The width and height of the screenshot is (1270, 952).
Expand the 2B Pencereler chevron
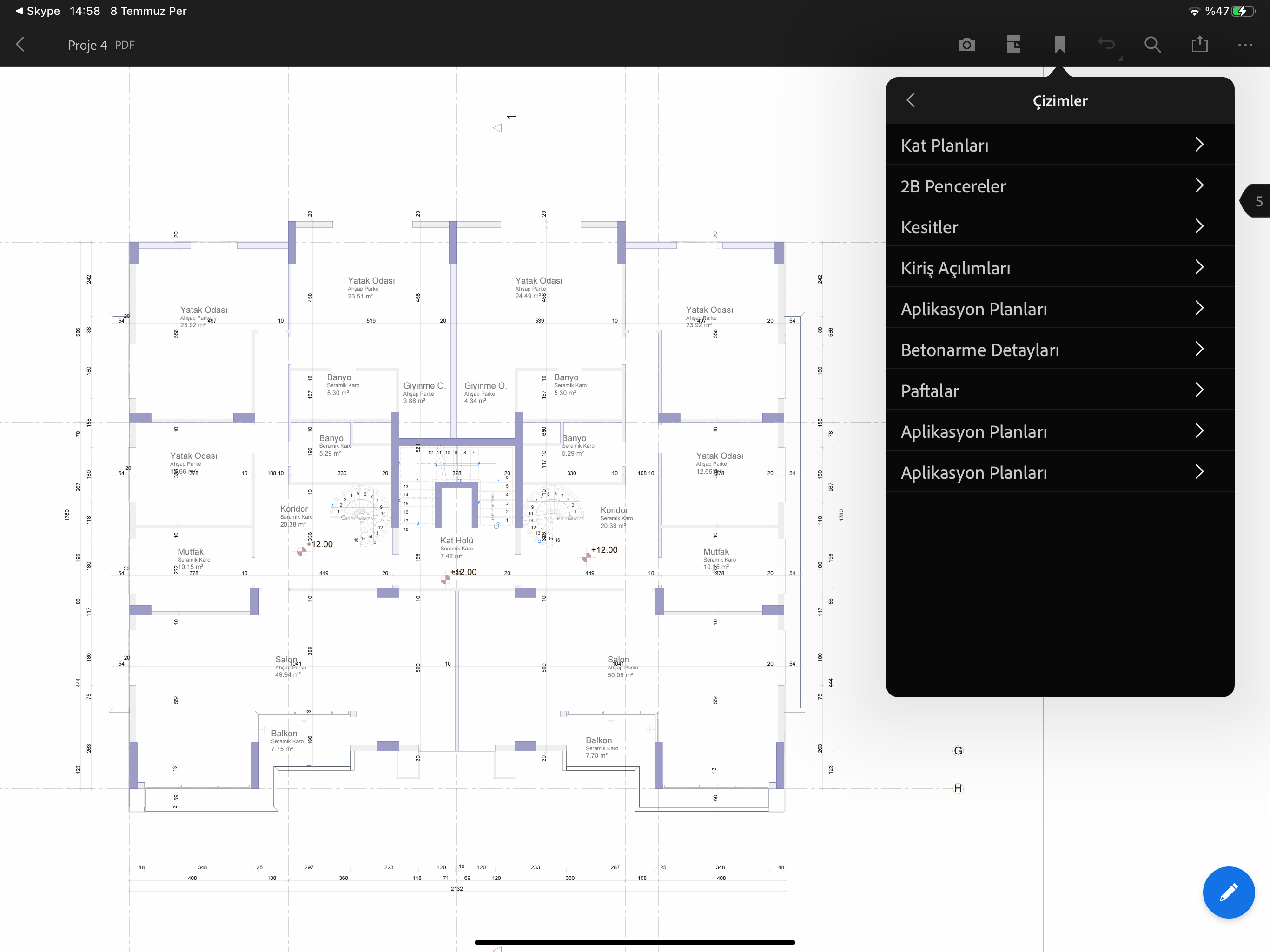tap(1199, 185)
